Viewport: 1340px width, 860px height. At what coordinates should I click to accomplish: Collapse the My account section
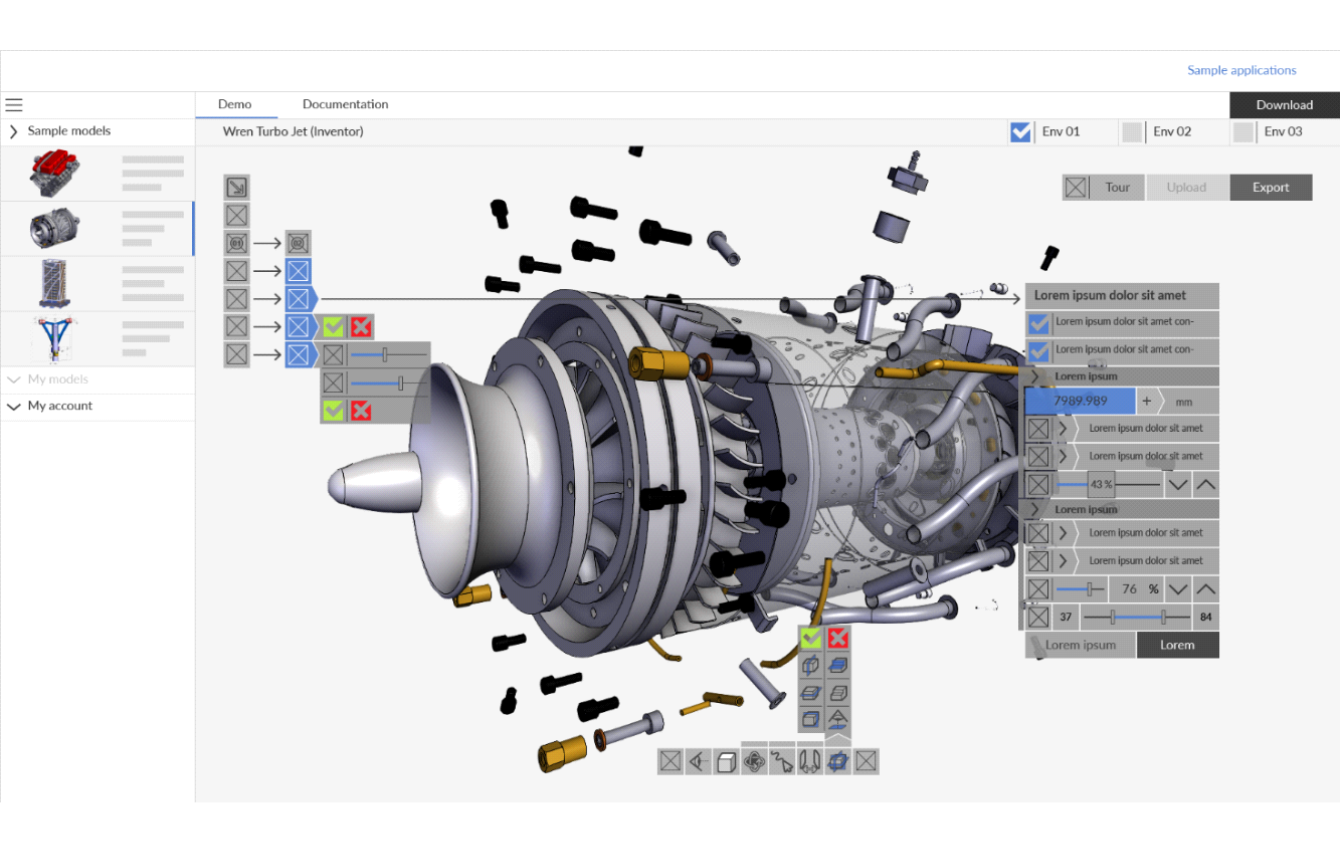click(14, 406)
